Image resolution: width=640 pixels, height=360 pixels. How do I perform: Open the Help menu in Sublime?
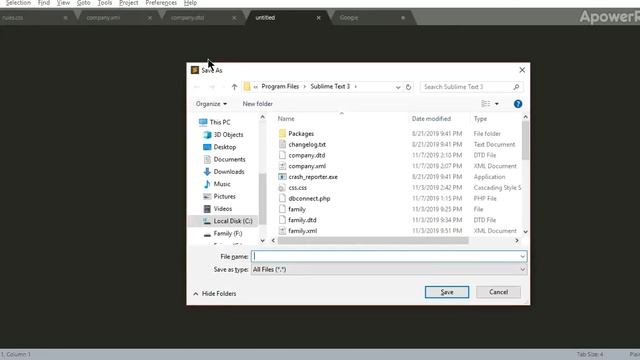pos(191,3)
